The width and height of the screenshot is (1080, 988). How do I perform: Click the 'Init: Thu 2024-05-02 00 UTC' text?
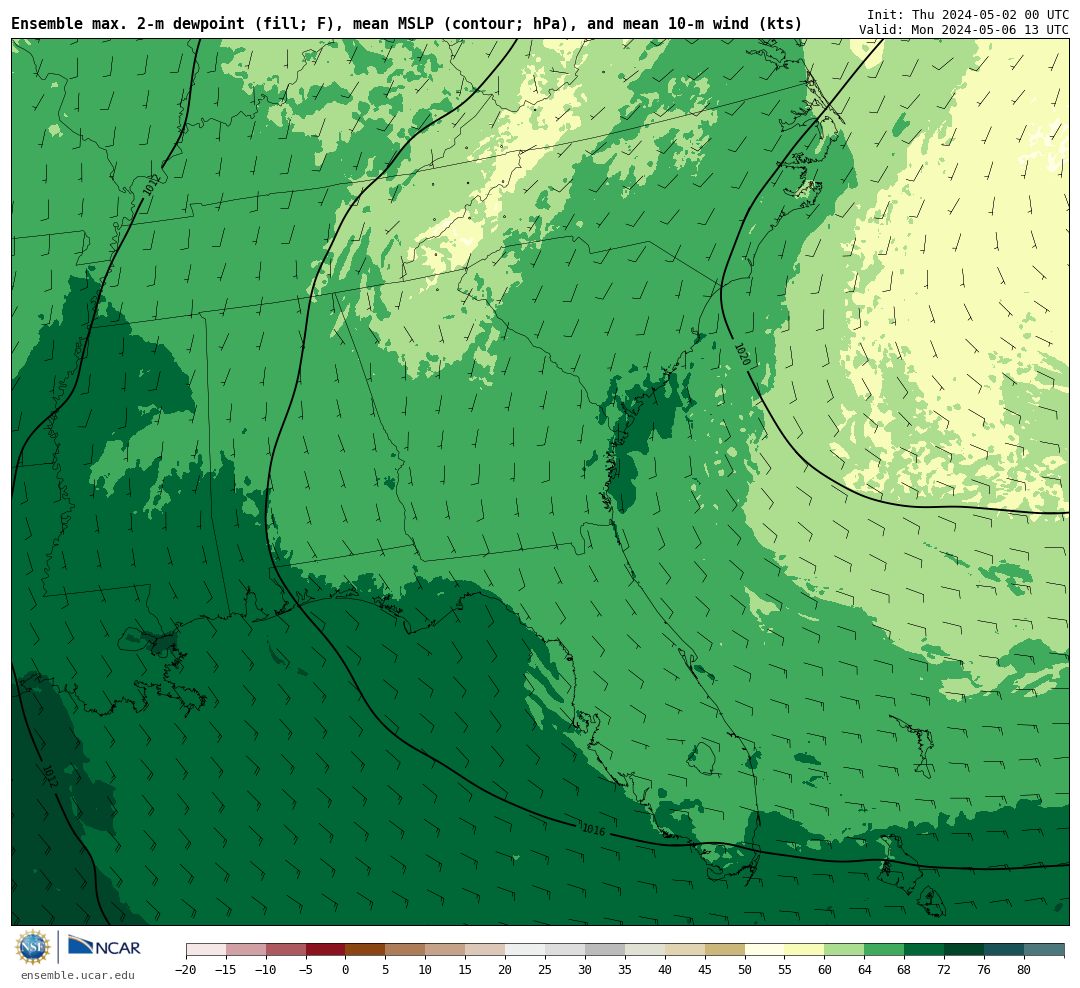pyautogui.click(x=968, y=14)
